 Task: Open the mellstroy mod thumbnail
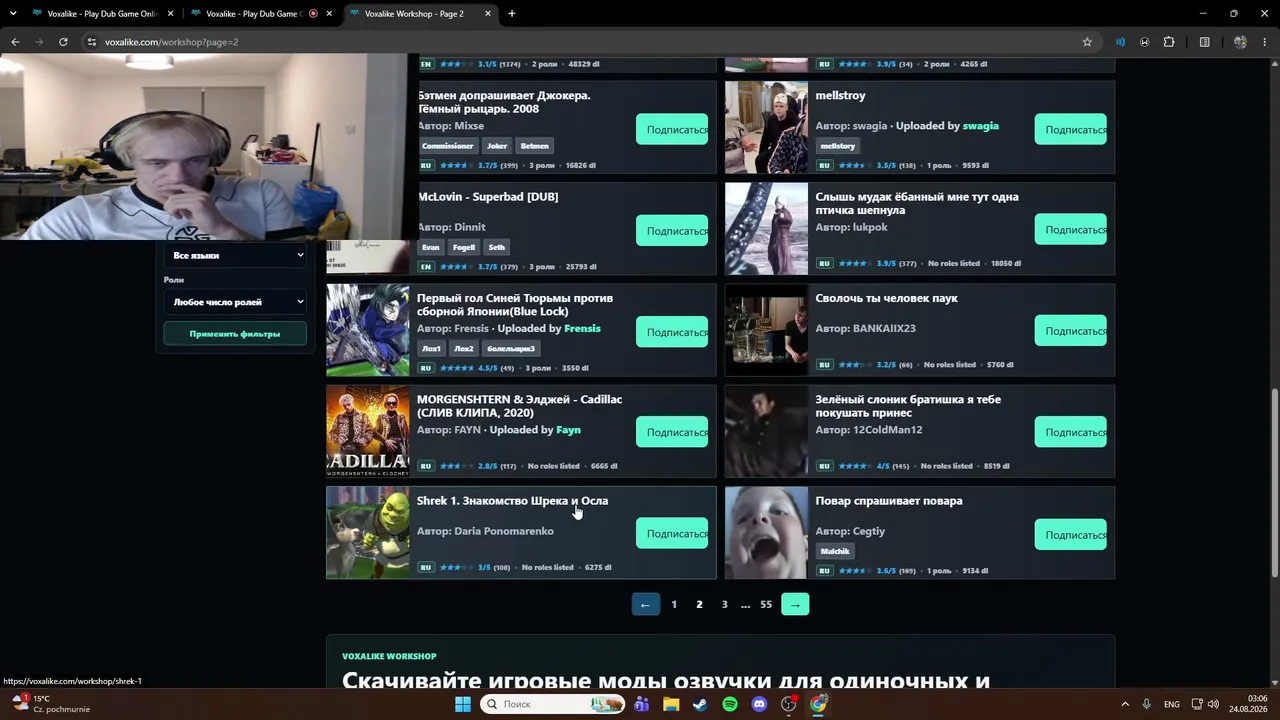coord(766,127)
